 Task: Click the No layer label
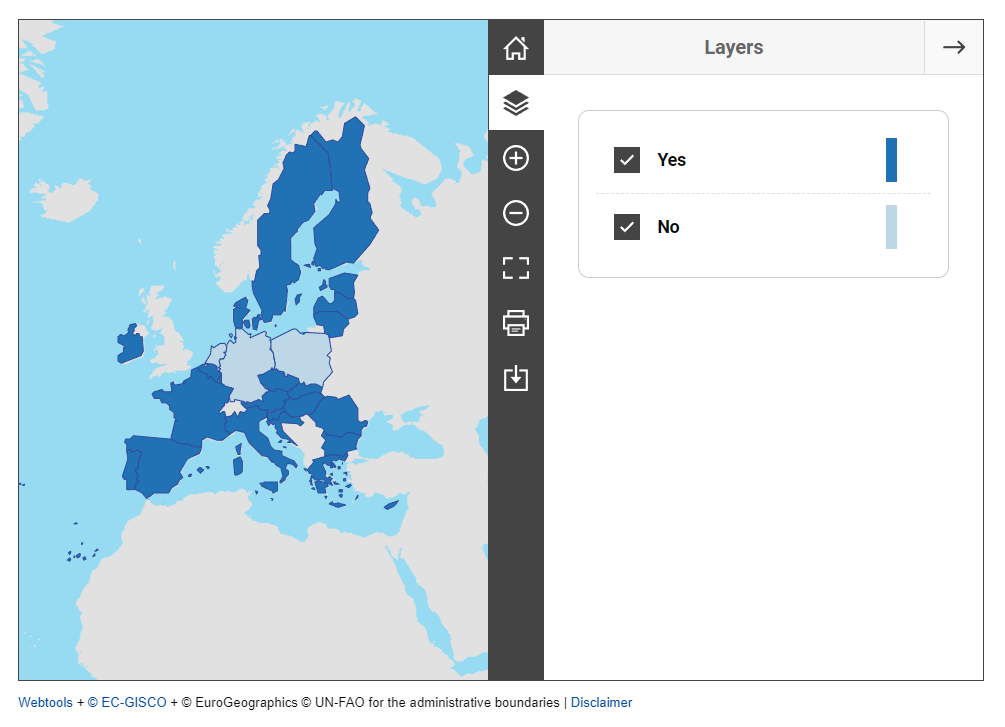(668, 227)
